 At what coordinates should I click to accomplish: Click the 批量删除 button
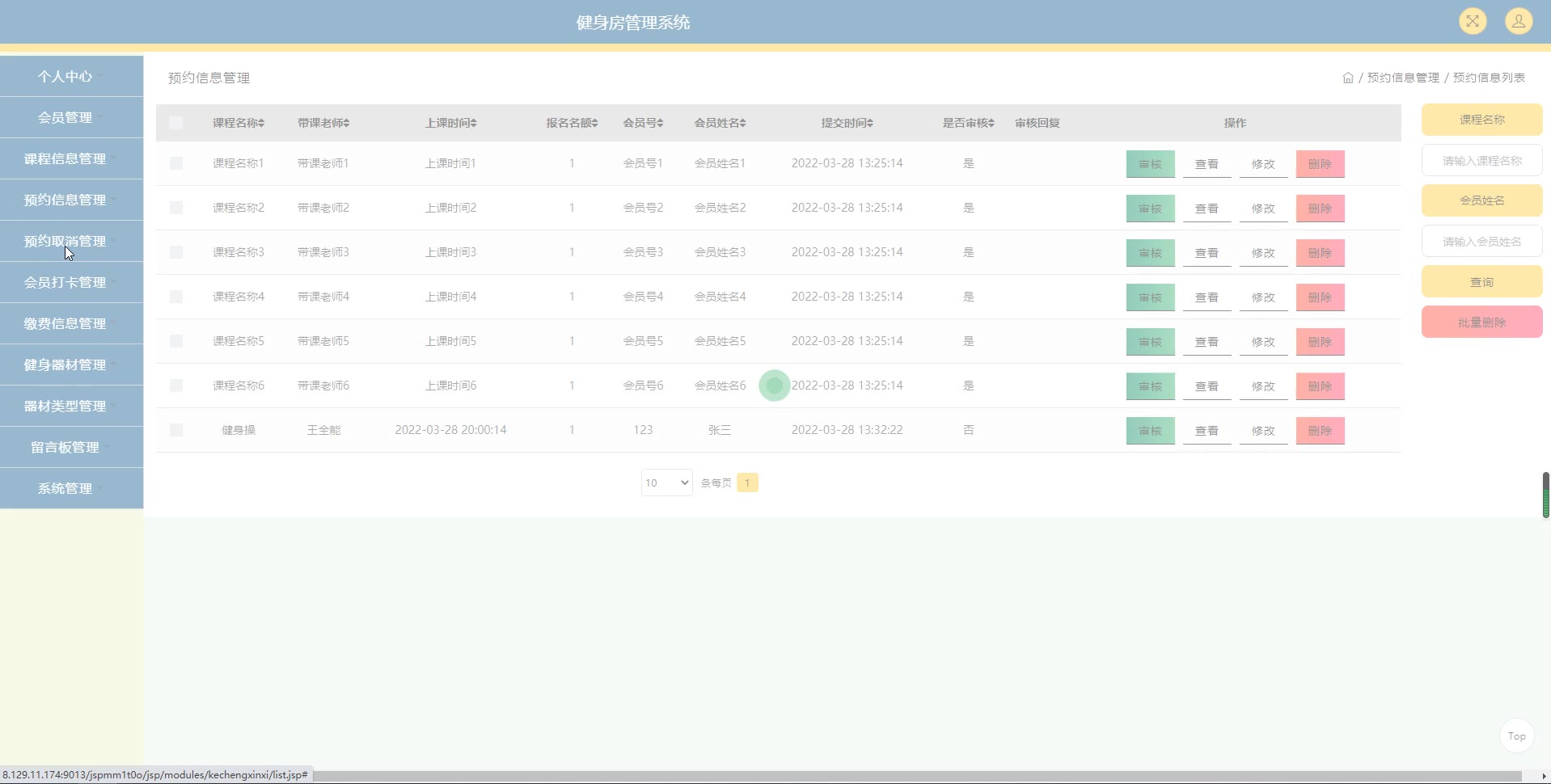click(1481, 322)
